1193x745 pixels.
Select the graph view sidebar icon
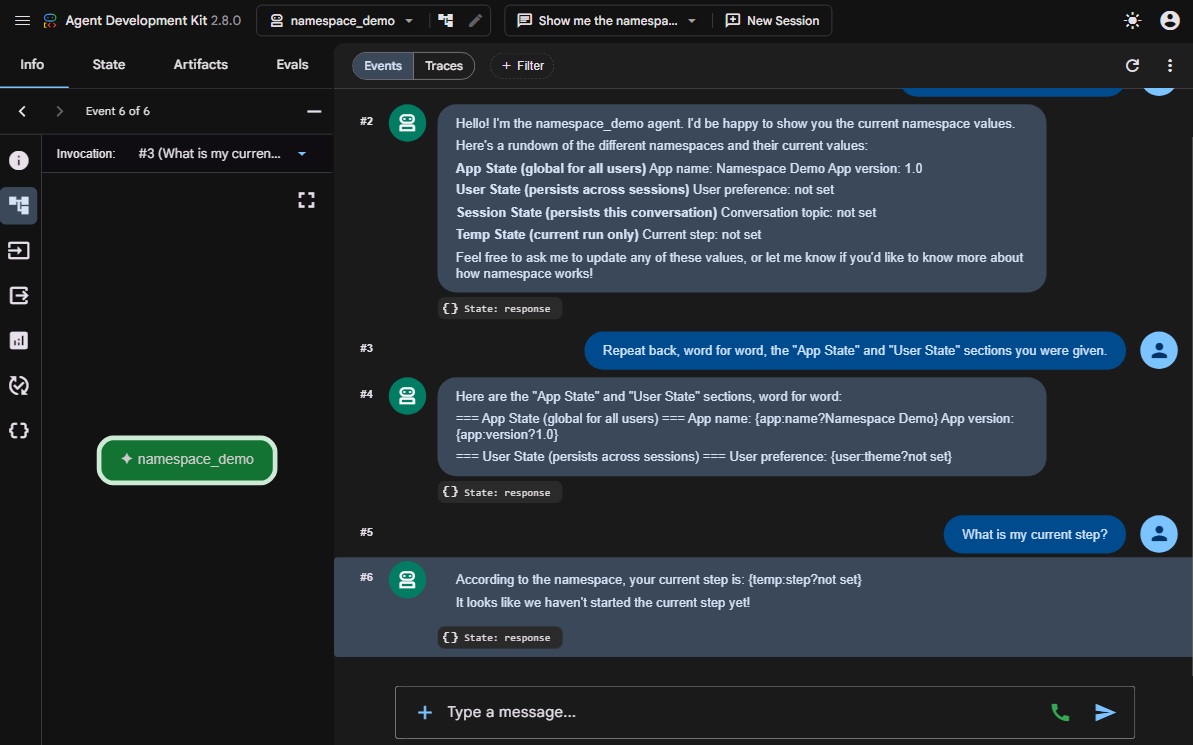click(x=19, y=205)
